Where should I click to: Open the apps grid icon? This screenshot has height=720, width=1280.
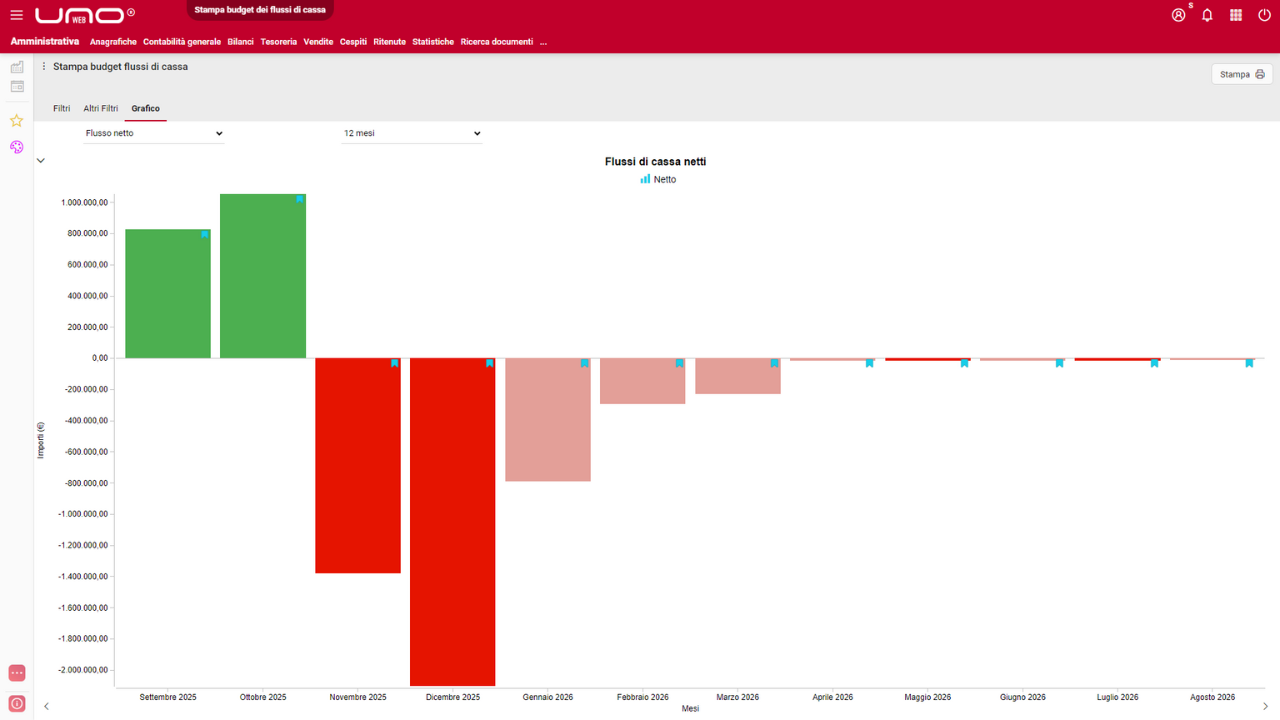(x=1236, y=15)
